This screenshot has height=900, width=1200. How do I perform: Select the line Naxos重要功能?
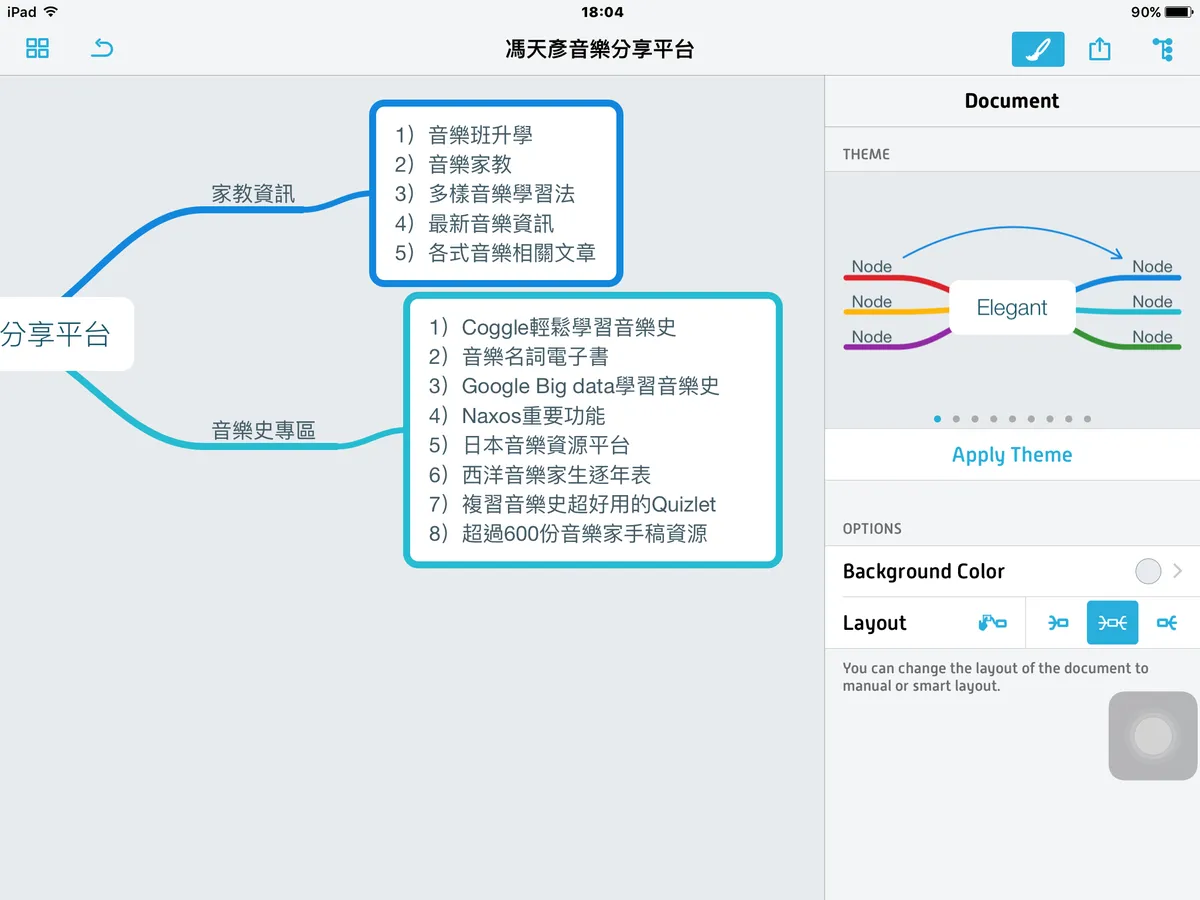tap(533, 416)
